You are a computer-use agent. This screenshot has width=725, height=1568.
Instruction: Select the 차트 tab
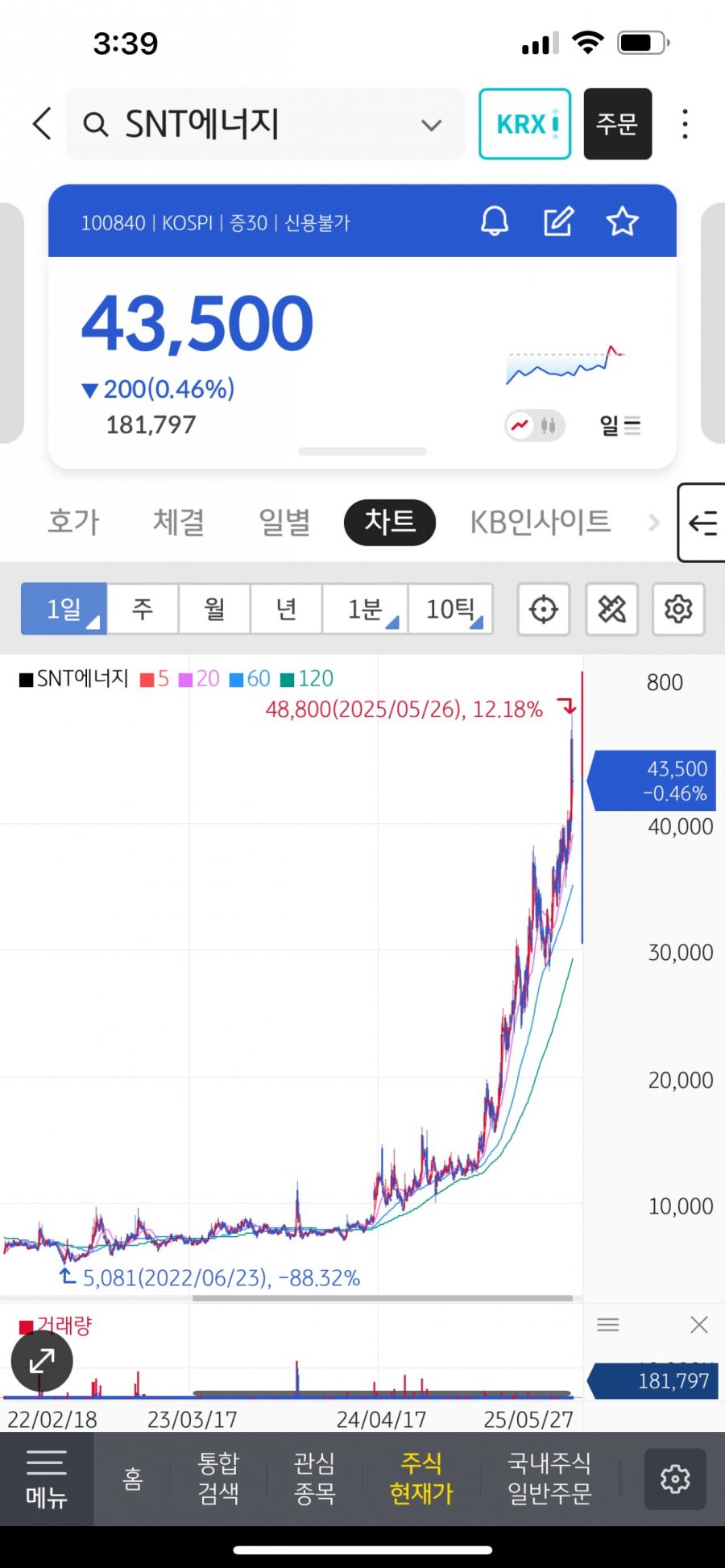390,522
